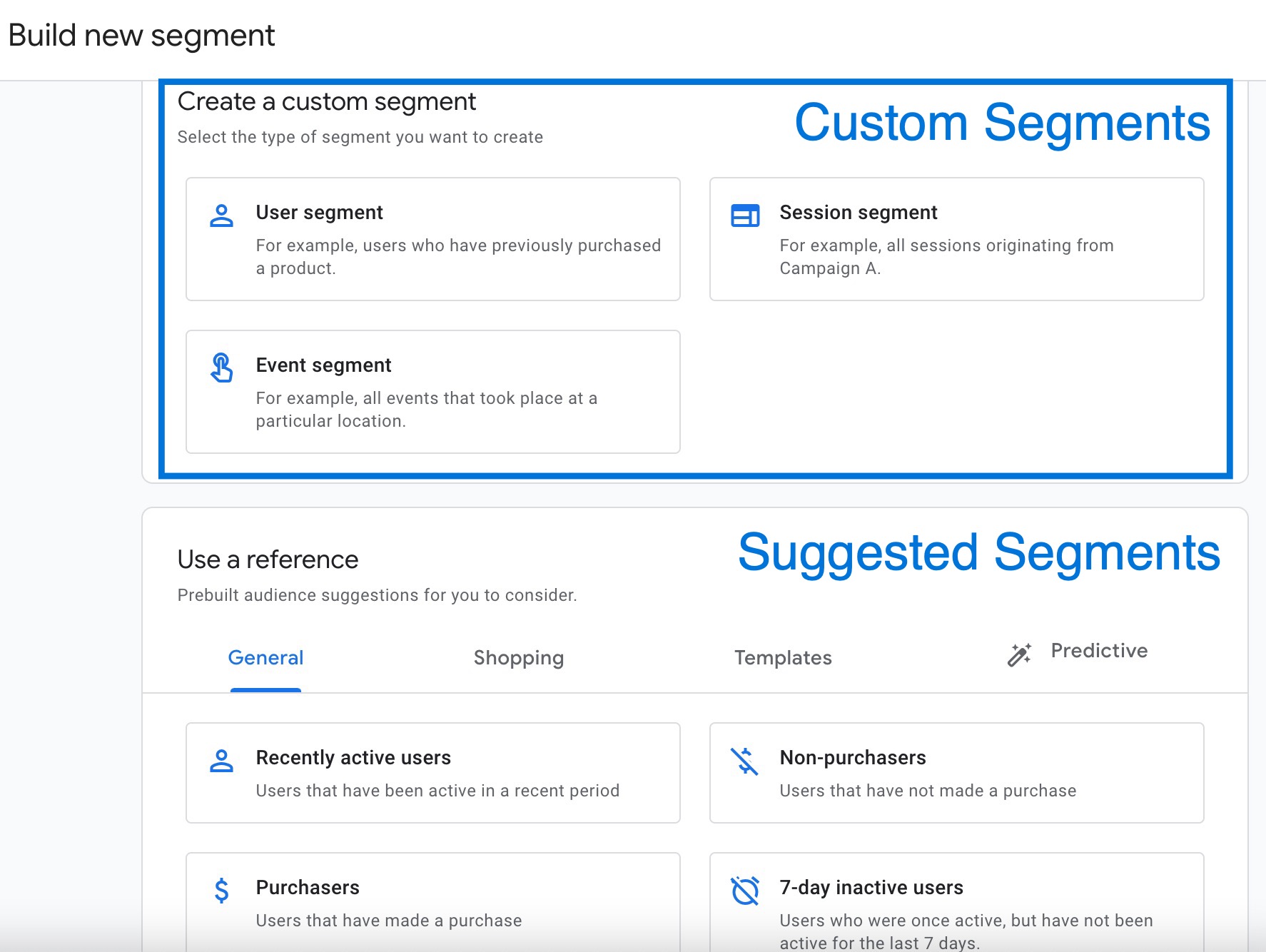Choose the Session segment card title
1266x952 pixels.
click(x=858, y=213)
